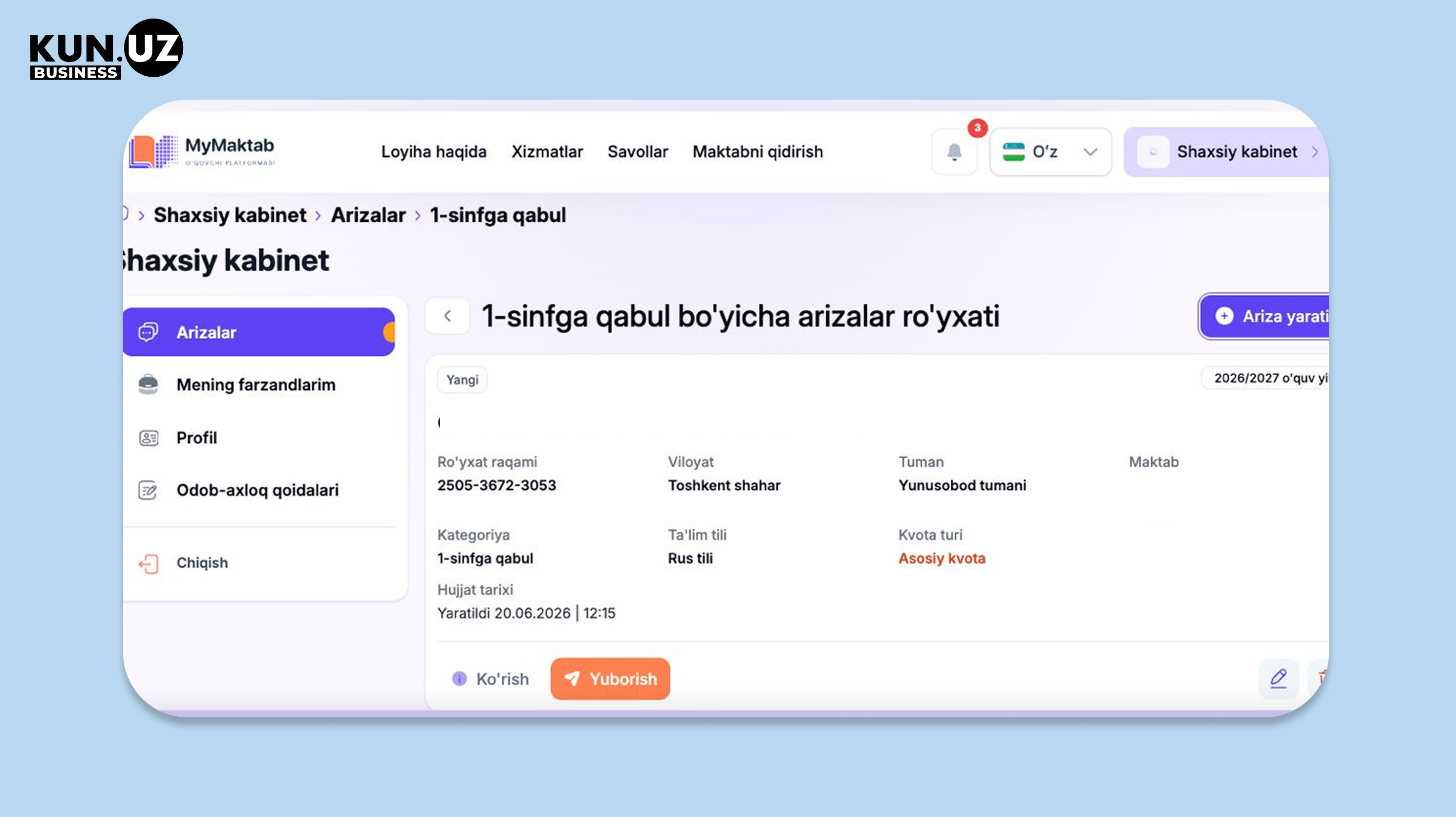This screenshot has height=817, width=1456.
Task: Expand the Shaxsiy kabinet header button
Action: point(1226,151)
